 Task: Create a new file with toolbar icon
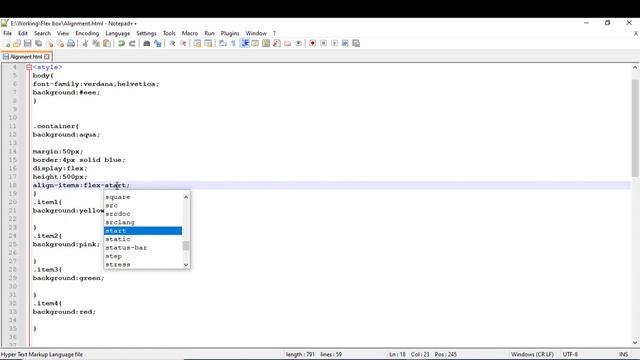(7, 43)
